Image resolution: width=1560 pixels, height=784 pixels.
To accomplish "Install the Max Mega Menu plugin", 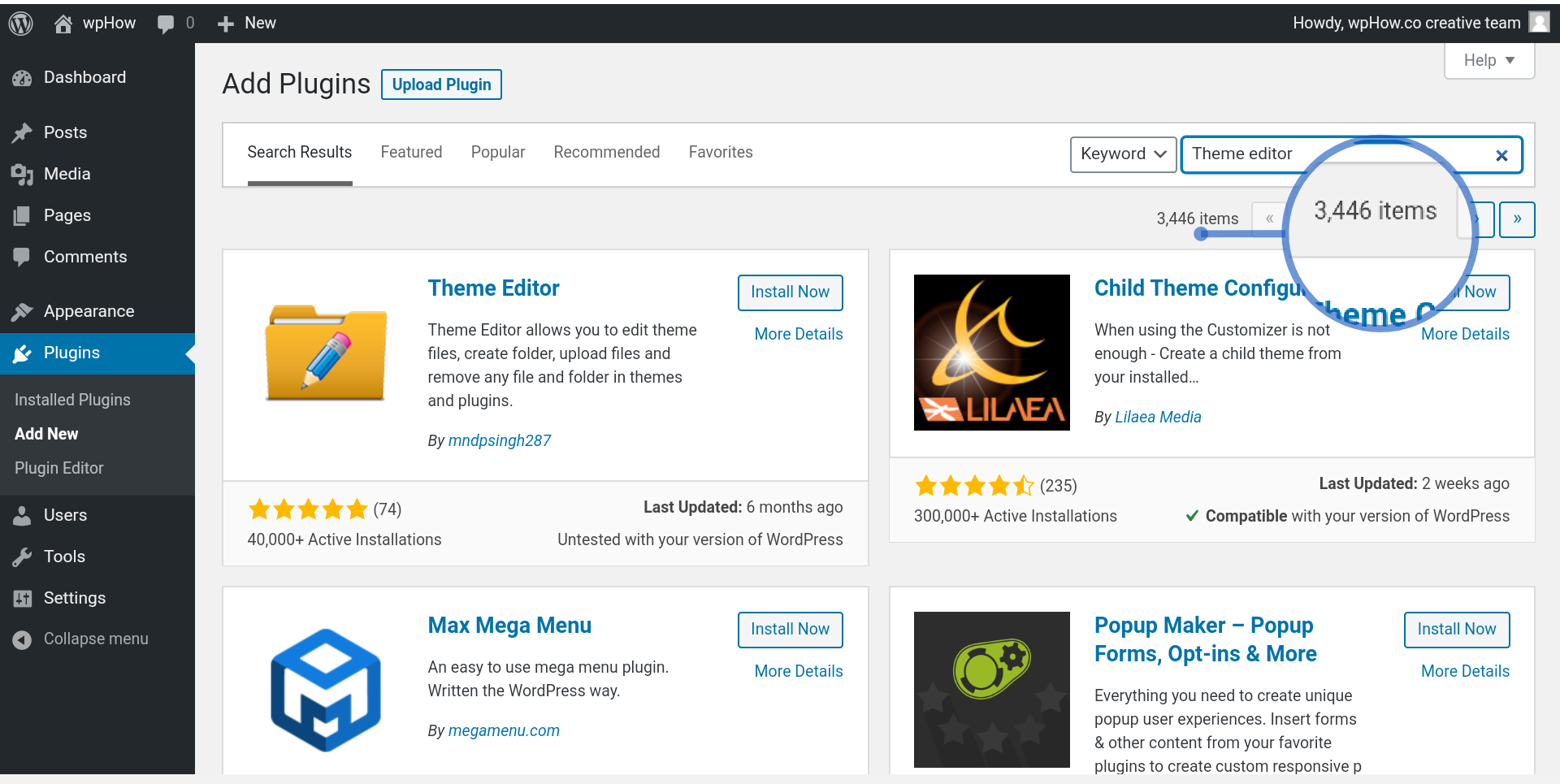I will 790,630.
